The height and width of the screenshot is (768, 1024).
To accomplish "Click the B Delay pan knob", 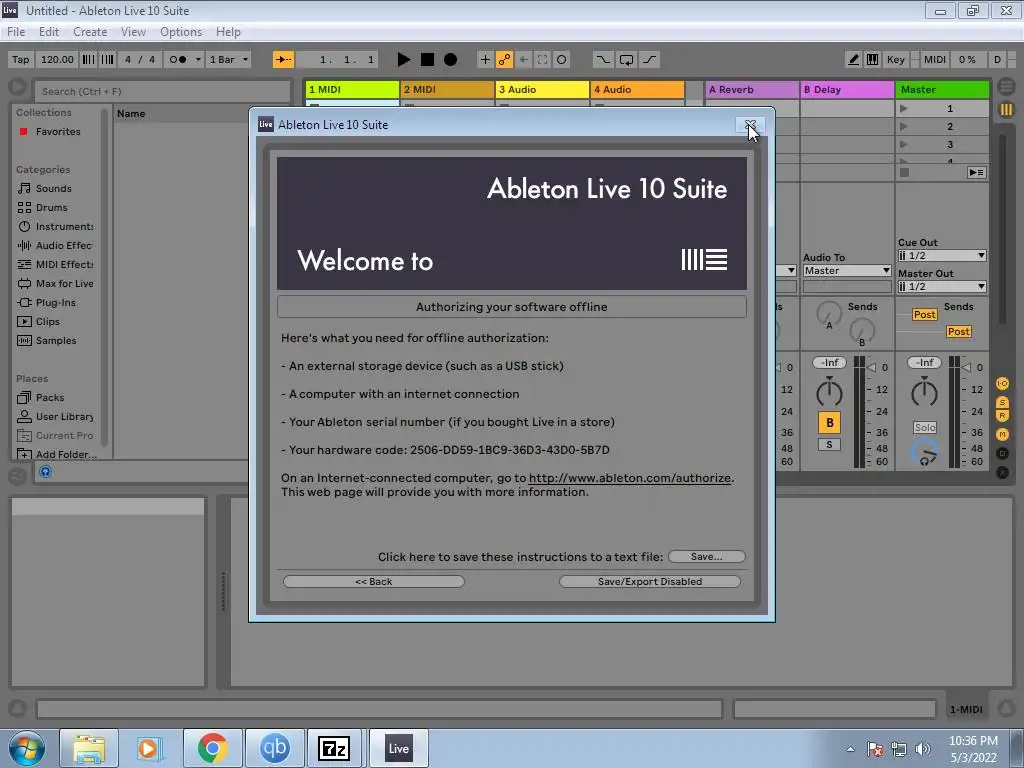I will [x=829, y=392].
